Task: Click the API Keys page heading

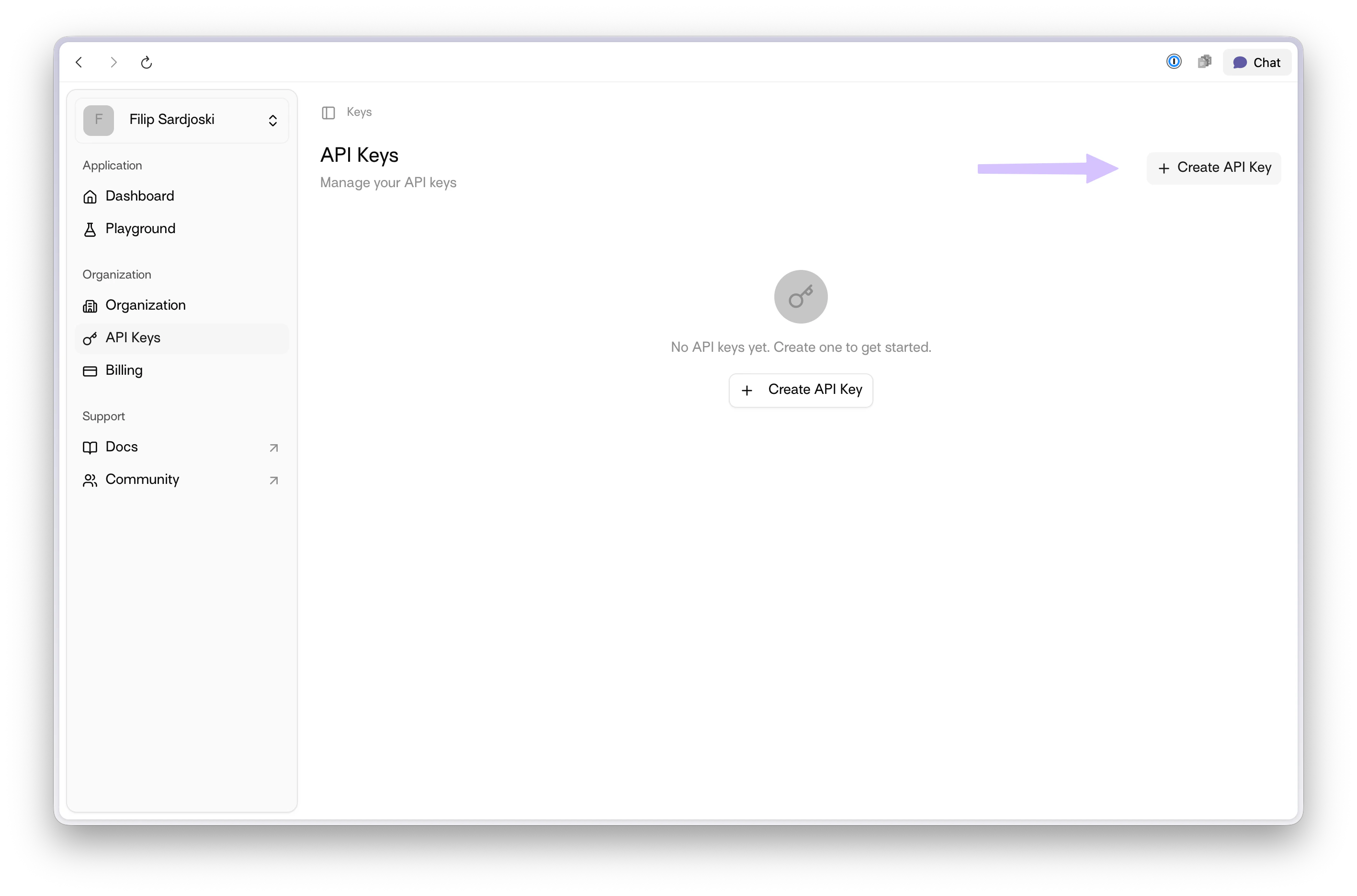Action: pos(359,155)
